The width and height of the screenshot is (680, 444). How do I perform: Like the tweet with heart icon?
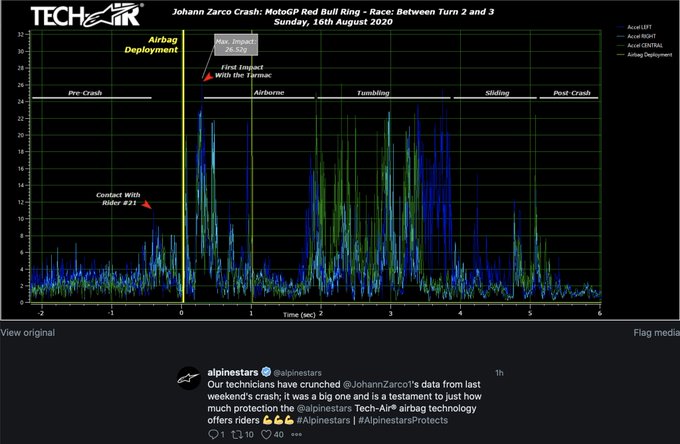pyautogui.click(x=266, y=434)
